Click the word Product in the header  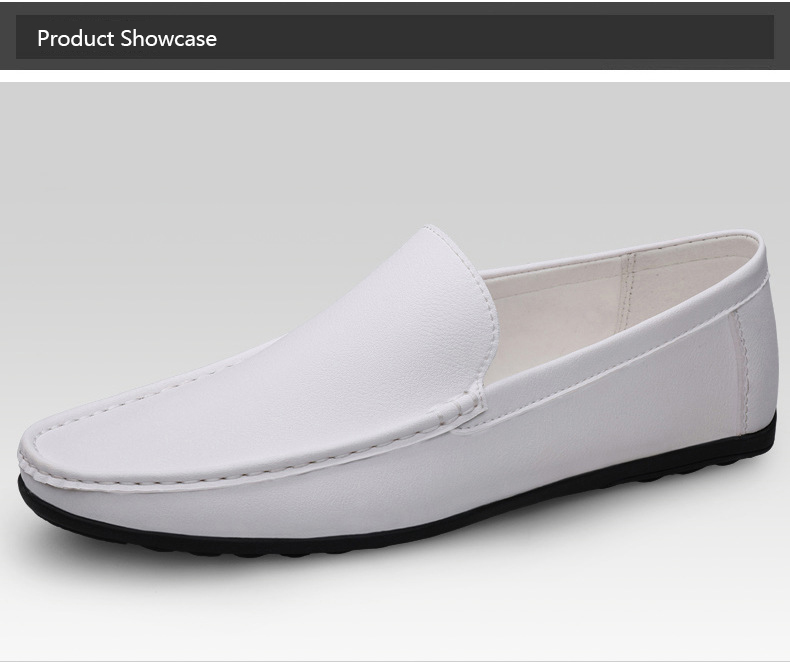coord(76,39)
